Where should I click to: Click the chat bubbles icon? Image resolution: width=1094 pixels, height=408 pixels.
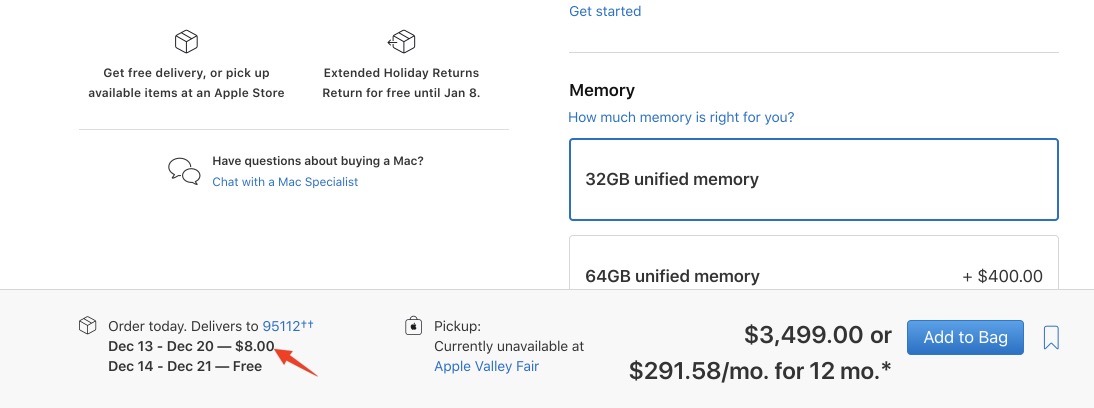184,171
